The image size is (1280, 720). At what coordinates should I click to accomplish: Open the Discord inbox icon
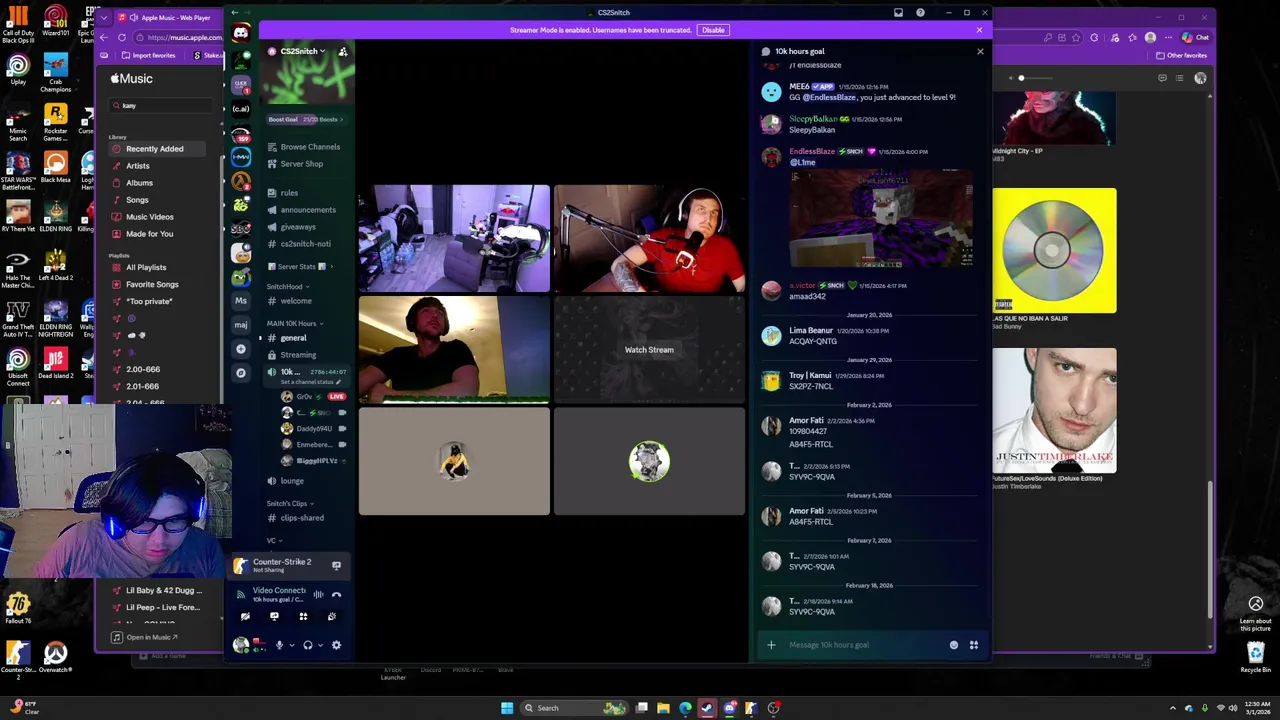[x=898, y=13]
